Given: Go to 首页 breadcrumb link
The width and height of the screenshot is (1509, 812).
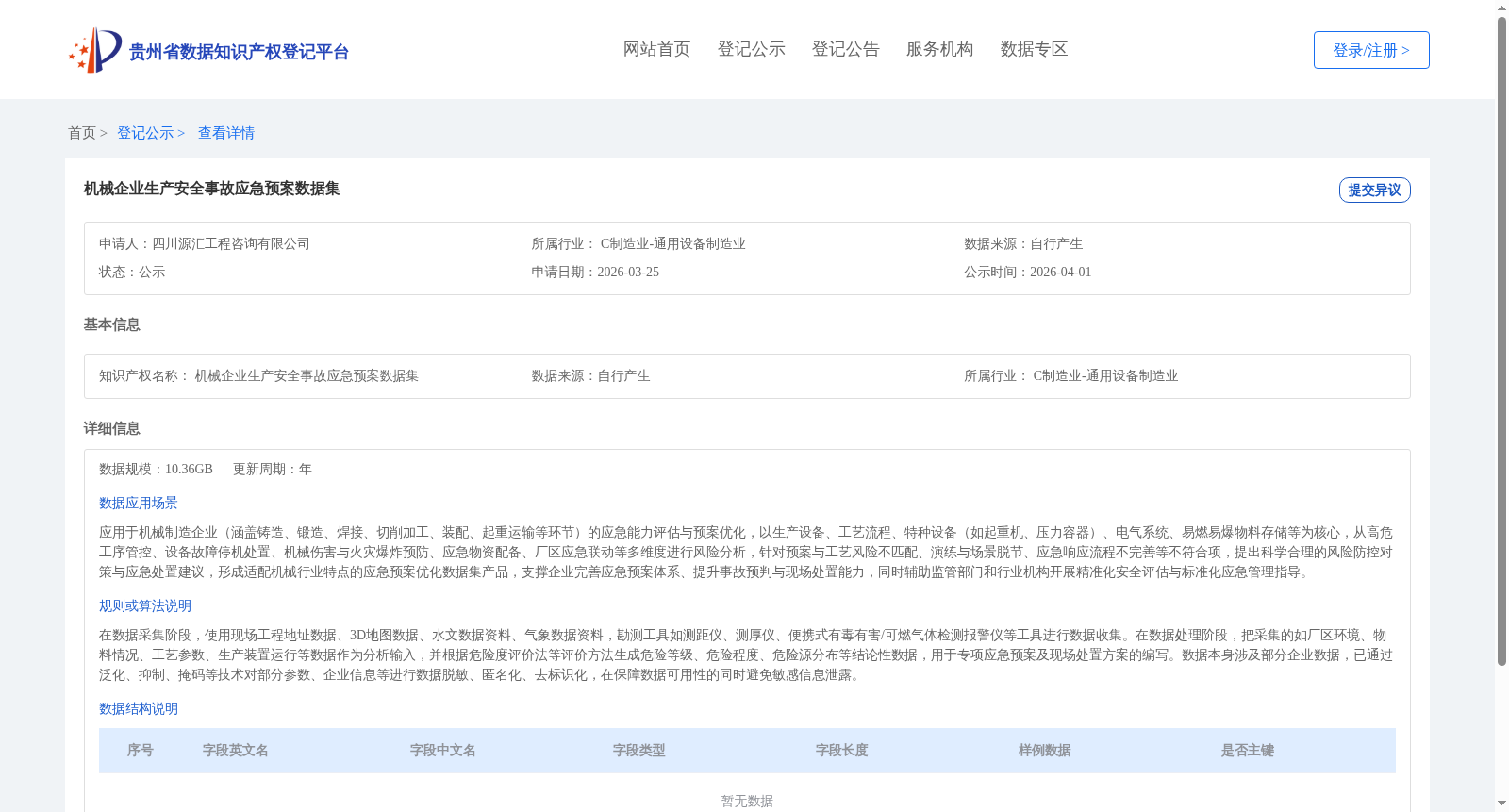Looking at the screenshot, I should [82, 133].
